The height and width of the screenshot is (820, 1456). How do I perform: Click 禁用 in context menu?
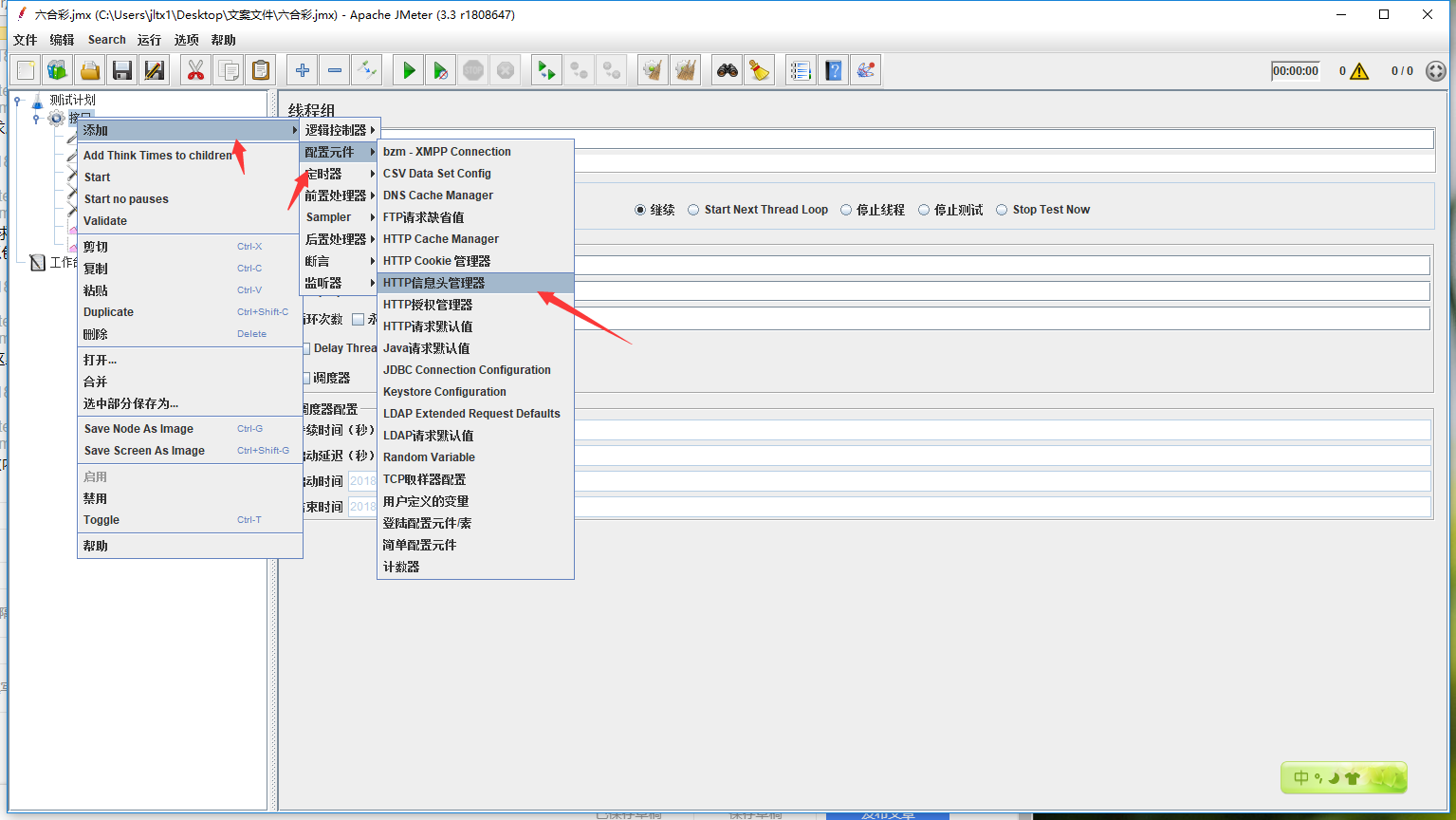(x=190, y=498)
